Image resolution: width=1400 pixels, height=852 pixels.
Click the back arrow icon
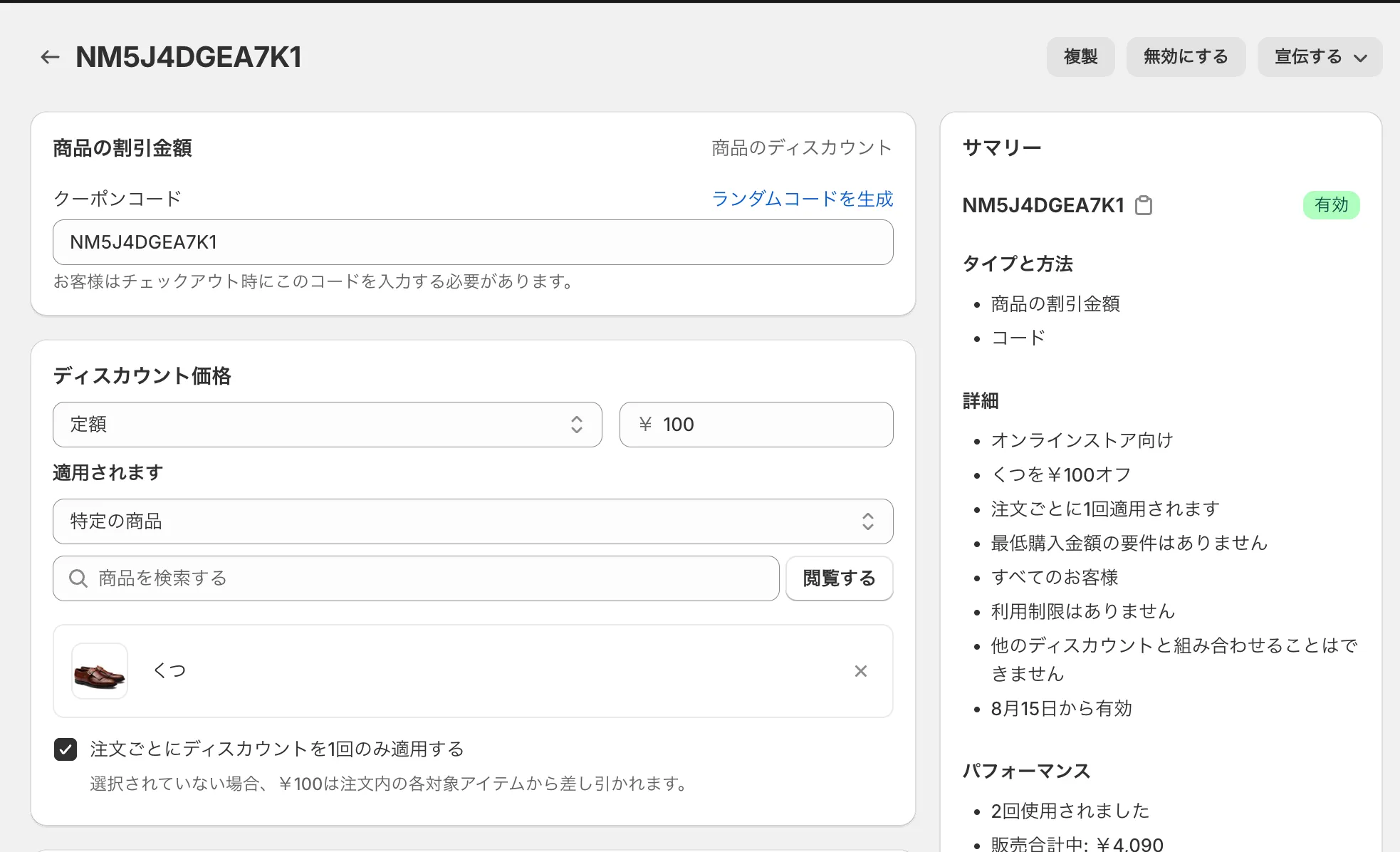pyautogui.click(x=50, y=57)
